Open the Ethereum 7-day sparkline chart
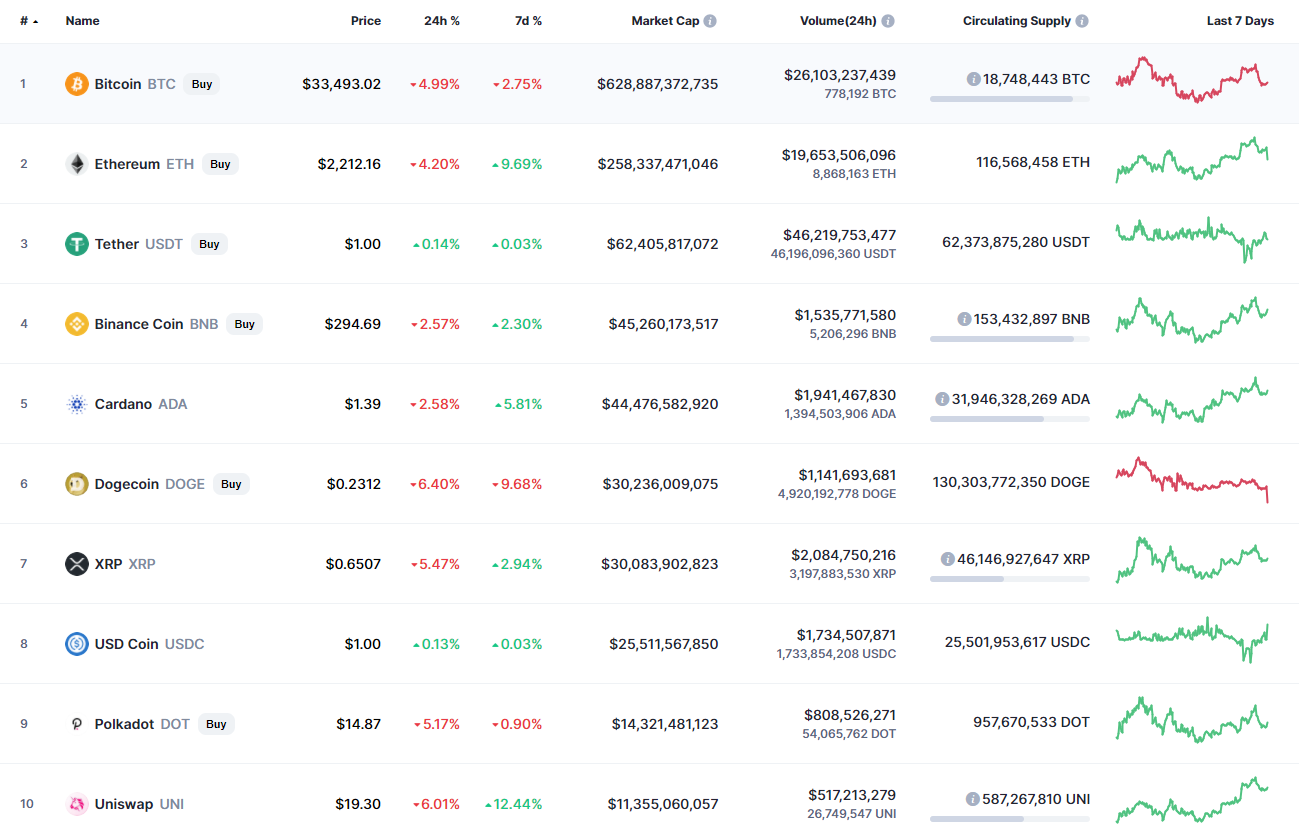 1193,162
